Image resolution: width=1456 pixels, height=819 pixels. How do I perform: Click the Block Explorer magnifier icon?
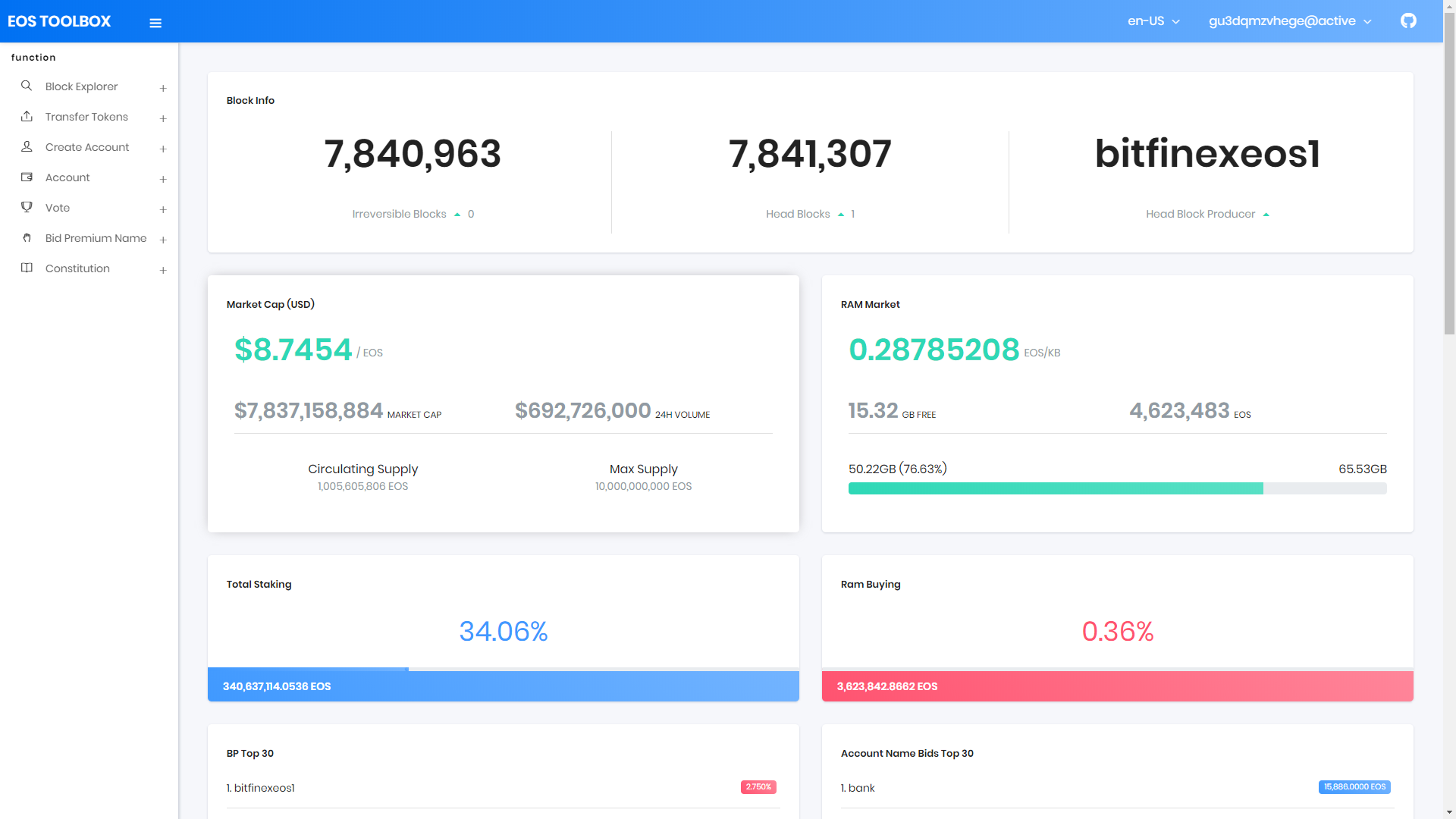(x=27, y=86)
